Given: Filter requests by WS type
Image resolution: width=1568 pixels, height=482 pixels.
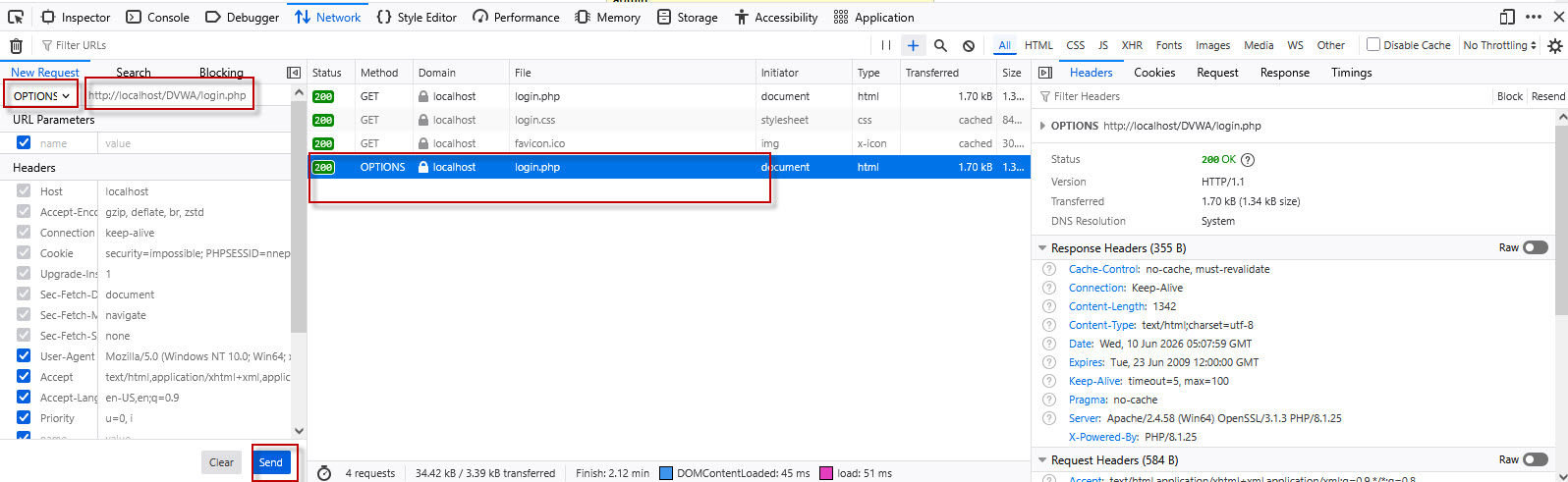Looking at the screenshot, I should click(1295, 45).
